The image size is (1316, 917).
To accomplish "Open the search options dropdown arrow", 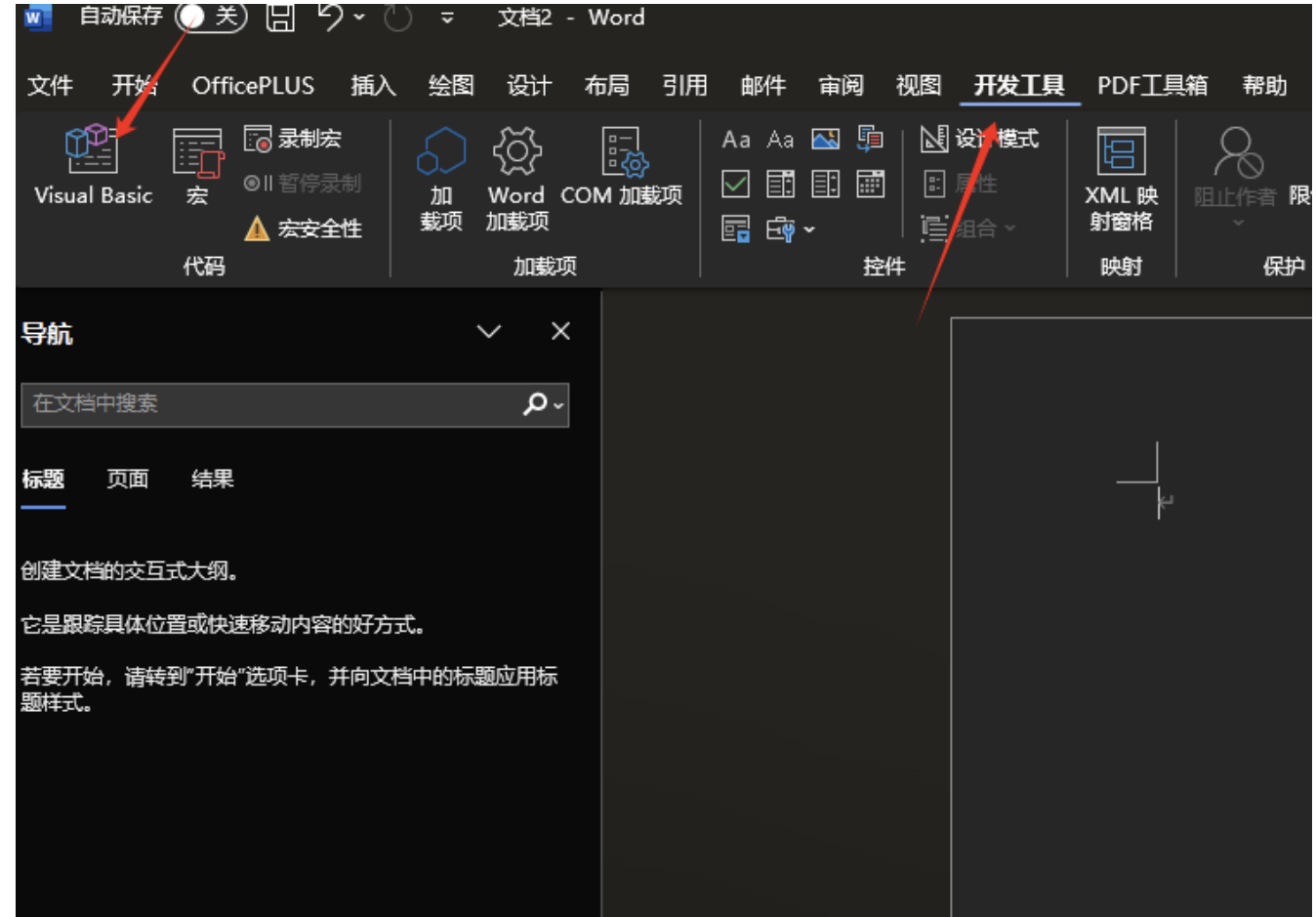I will [558, 404].
